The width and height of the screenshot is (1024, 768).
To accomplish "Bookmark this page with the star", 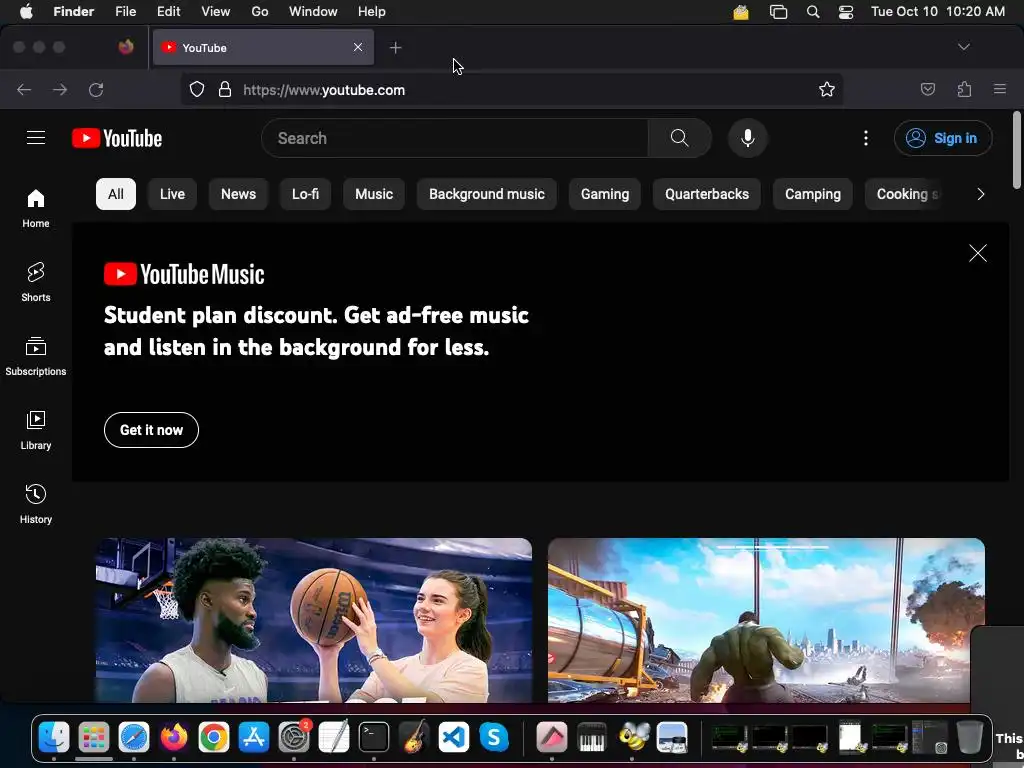I will click(827, 89).
